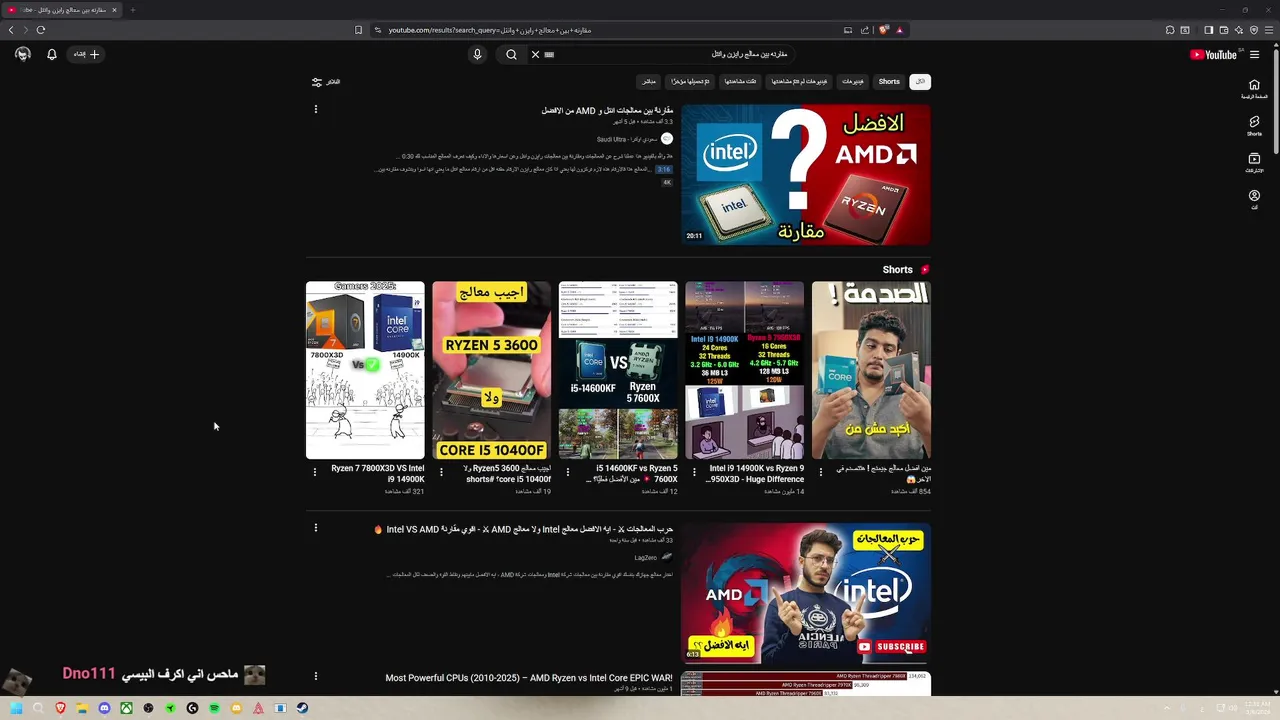Image resolution: width=1280 pixels, height=720 pixels.
Task: Select the Watched filter chip
Action: [x=739, y=82]
